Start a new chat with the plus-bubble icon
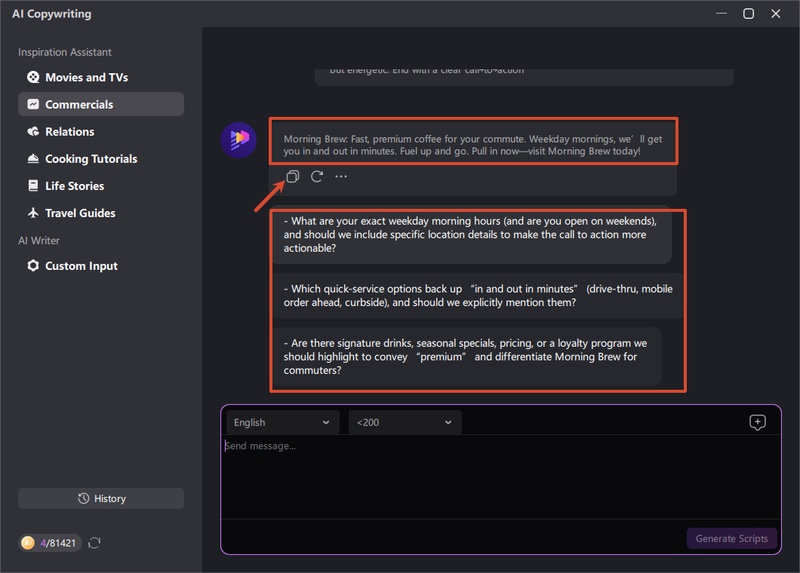Screen dimensions: 800x573 757,422
